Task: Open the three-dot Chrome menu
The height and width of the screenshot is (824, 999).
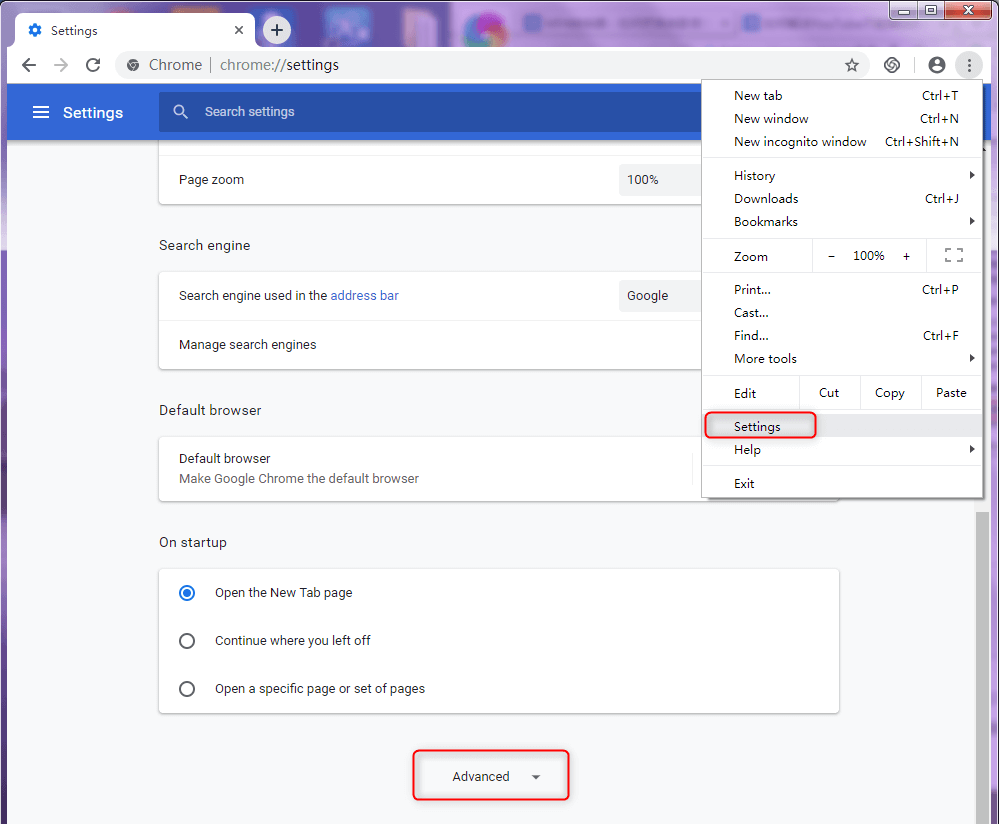Action: 969,65
